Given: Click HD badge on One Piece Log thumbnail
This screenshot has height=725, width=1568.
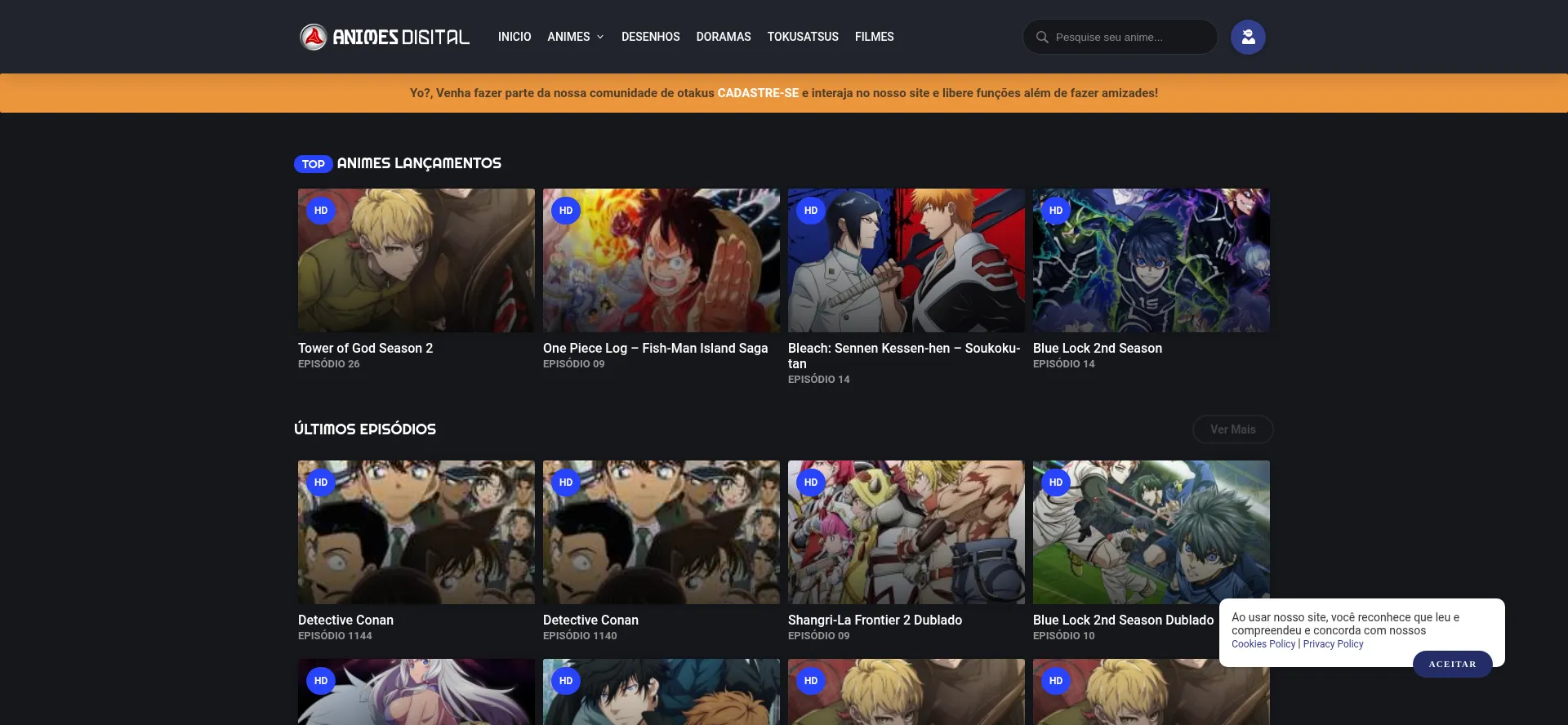Looking at the screenshot, I should [566, 211].
